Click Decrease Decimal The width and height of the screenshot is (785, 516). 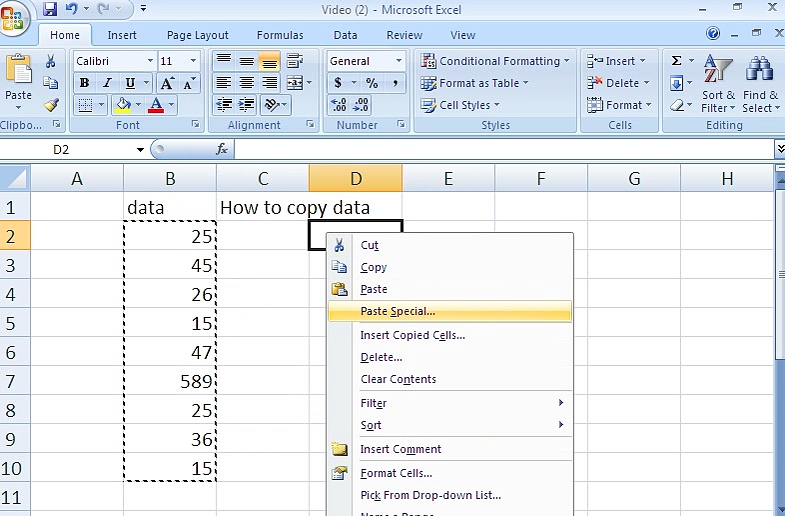[x=361, y=105]
